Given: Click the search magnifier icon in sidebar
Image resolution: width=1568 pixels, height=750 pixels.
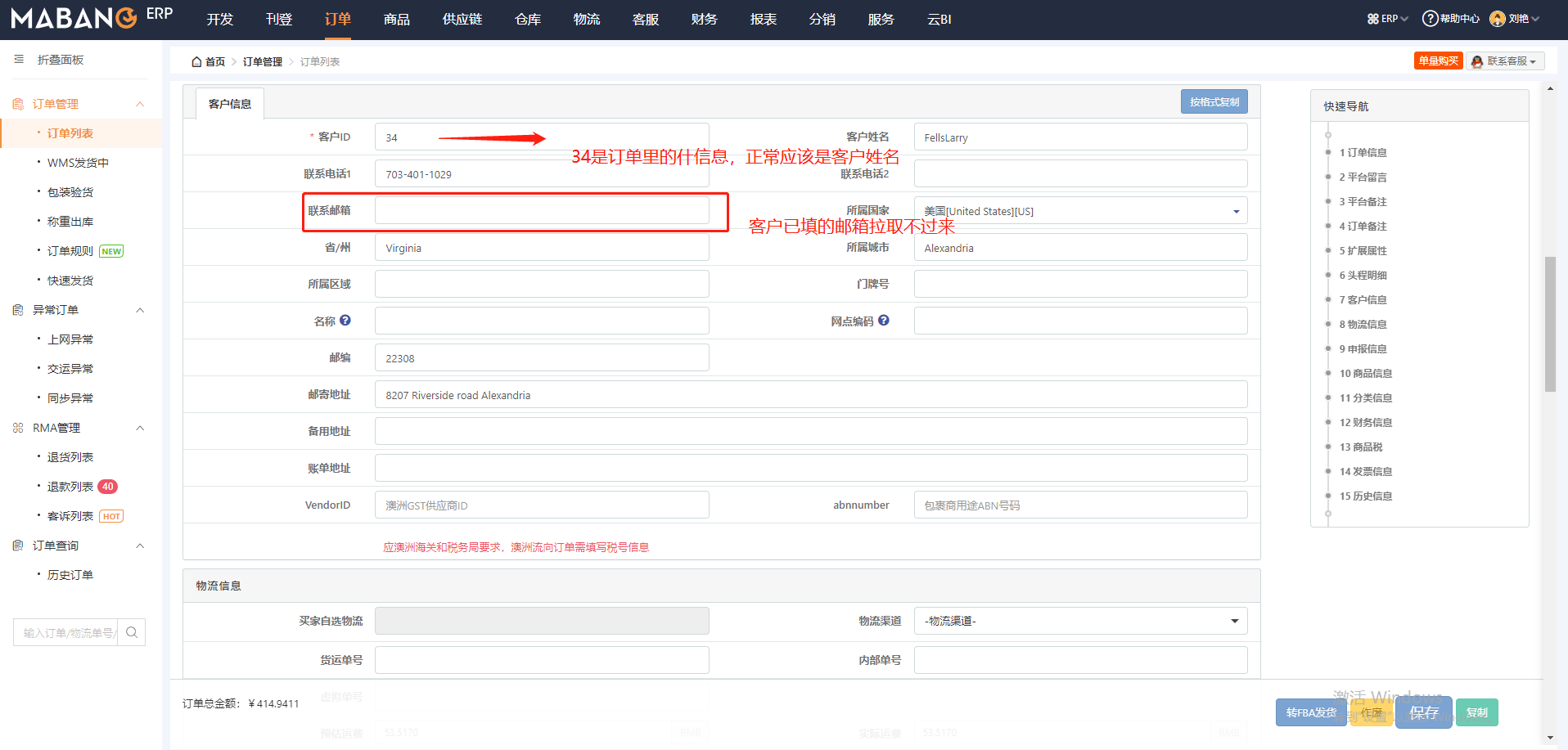Looking at the screenshot, I should [132, 632].
